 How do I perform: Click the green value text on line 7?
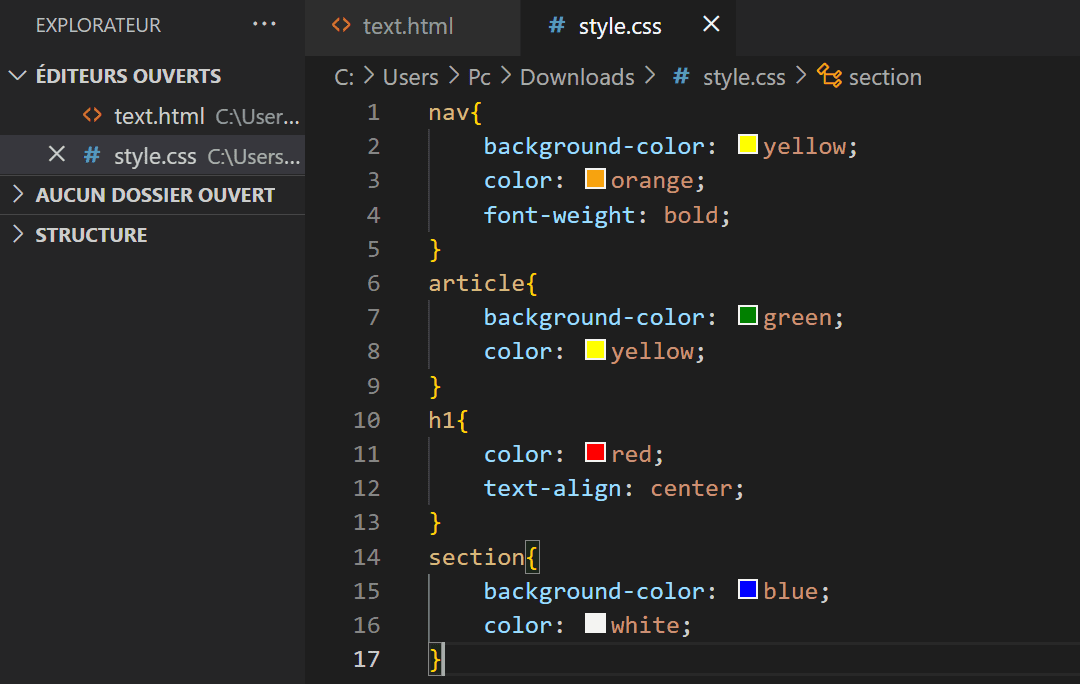pyautogui.click(x=798, y=318)
